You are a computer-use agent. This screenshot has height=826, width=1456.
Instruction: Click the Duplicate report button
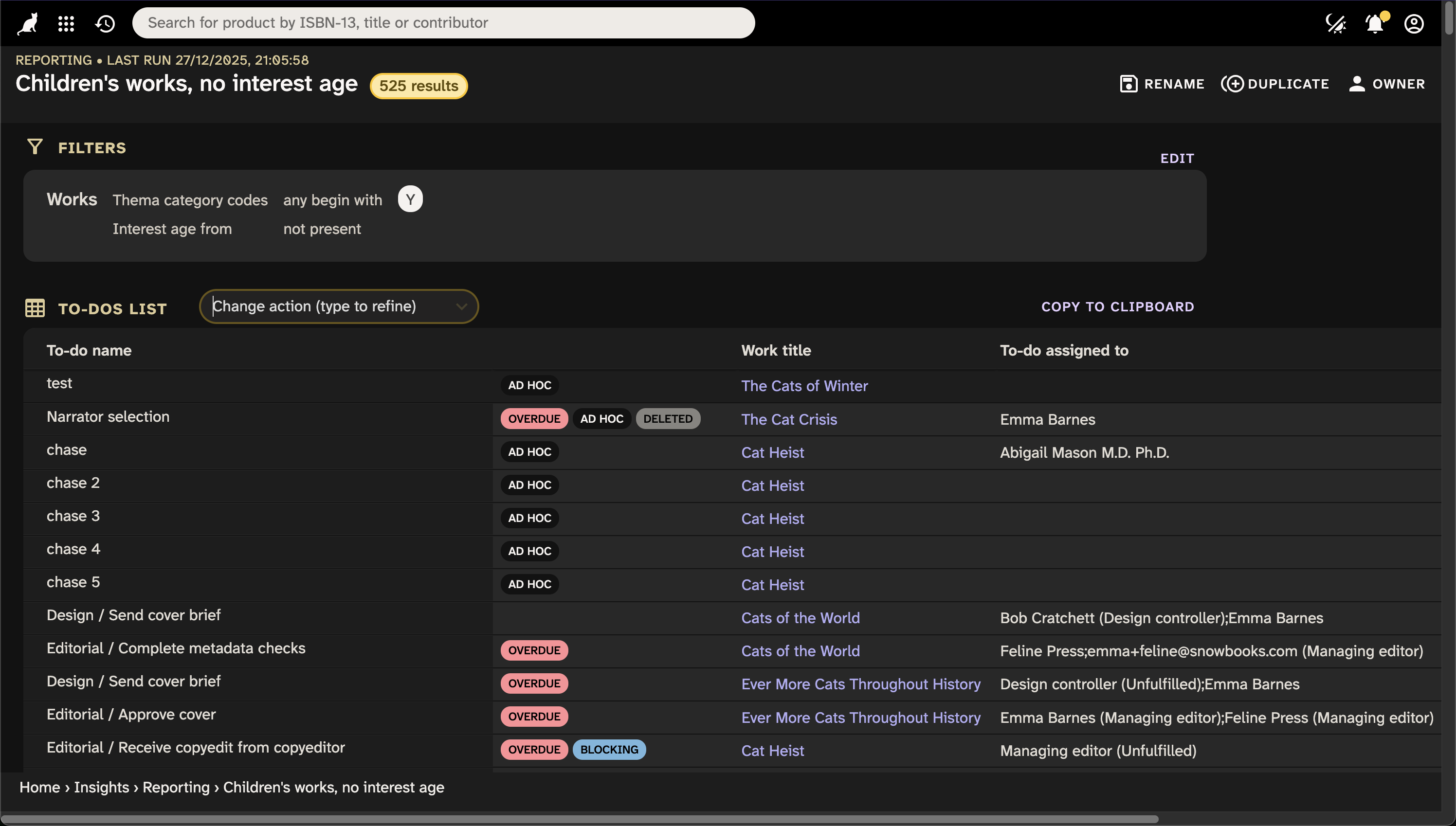click(1275, 84)
